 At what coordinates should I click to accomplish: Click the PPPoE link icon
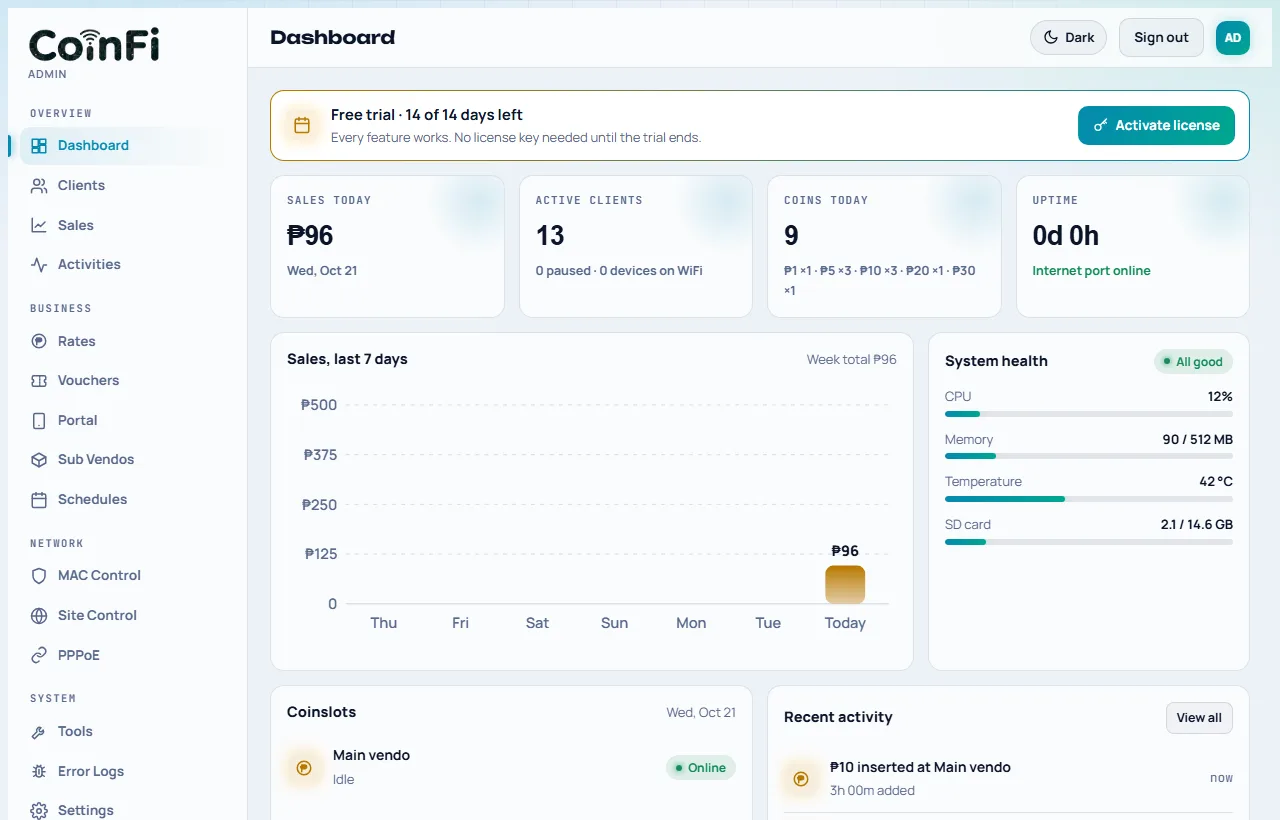[39, 656]
